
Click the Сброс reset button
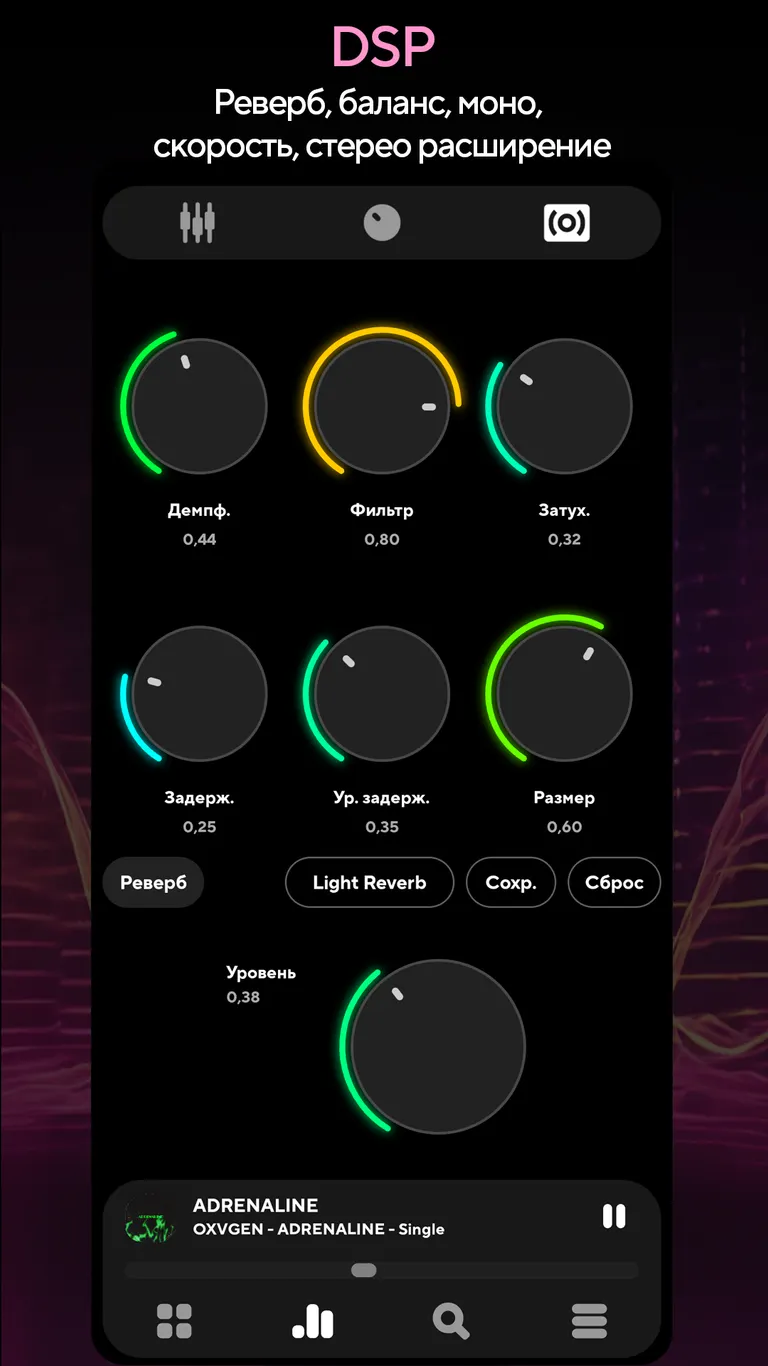(x=614, y=883)
